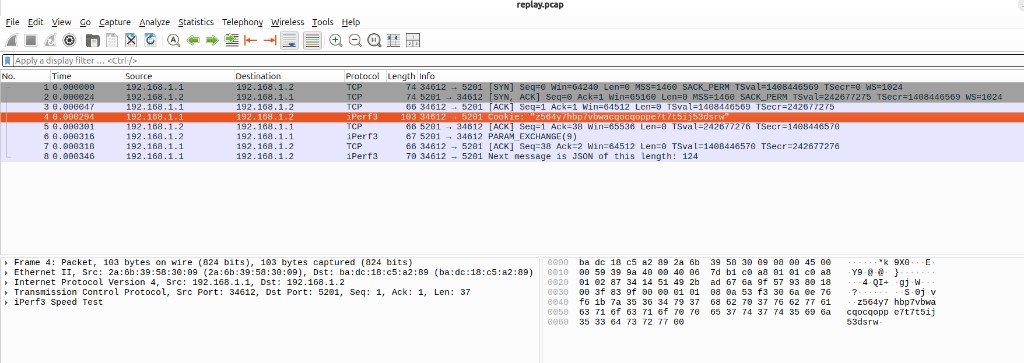Open the Go menu
1024x363 pixels.
coord(85,22)
